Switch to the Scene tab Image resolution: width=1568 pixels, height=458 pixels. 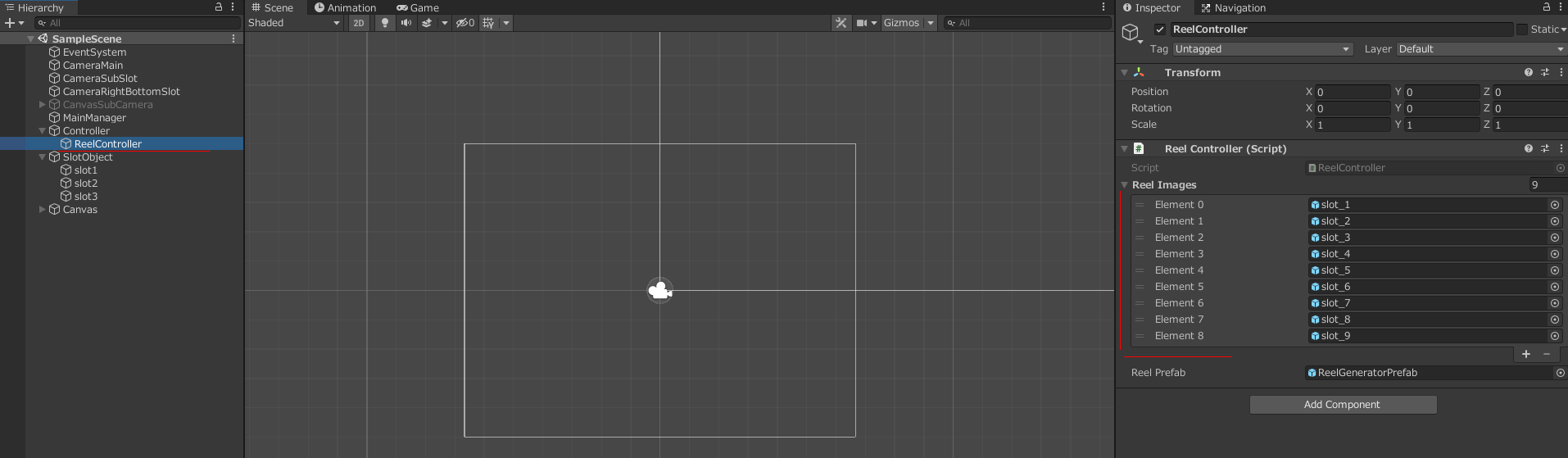pos(272,7)
